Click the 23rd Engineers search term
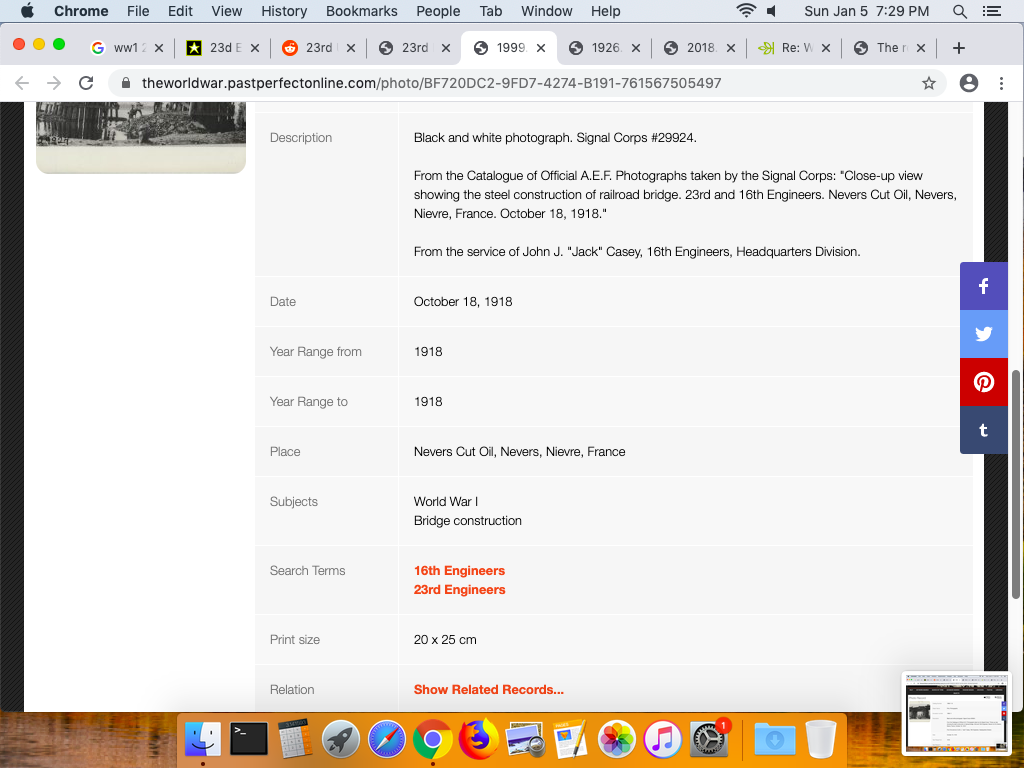Image resolution: width=1024 pixels, height=768 pixels. (x=459, y=590)
